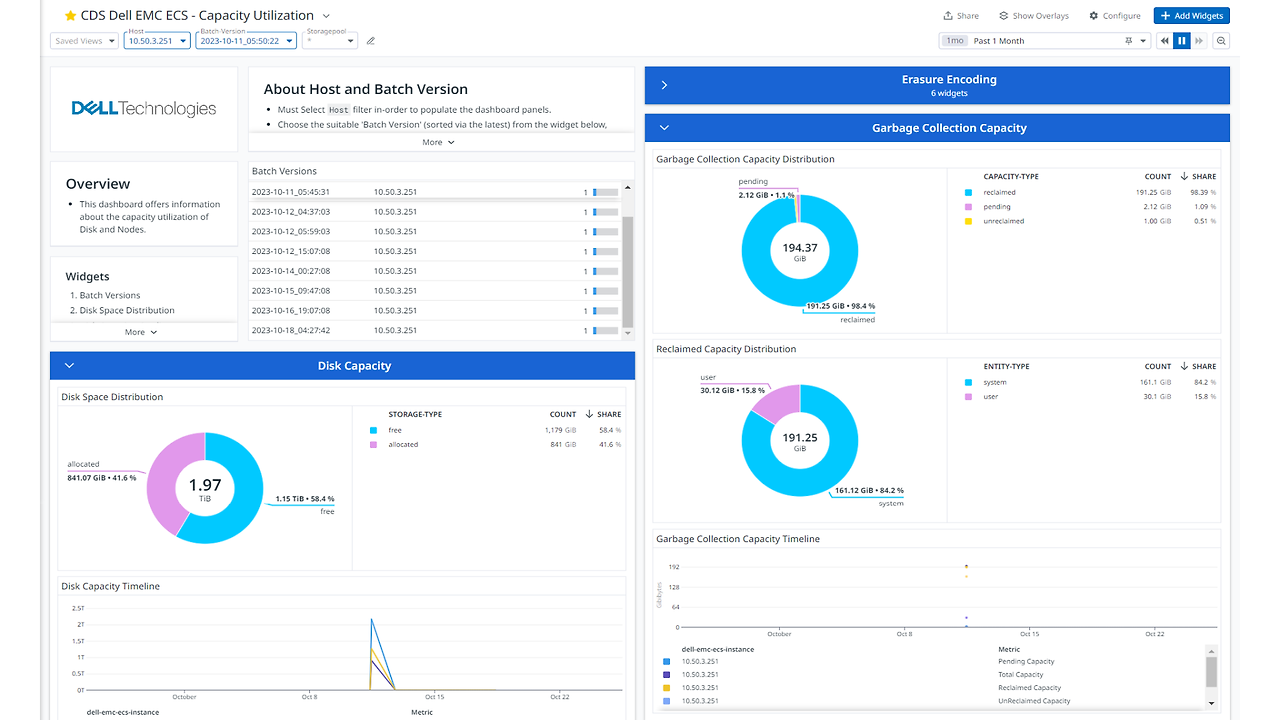The image size is (1280, 720).
Task: Open the time range dropdown arrow
Action: click(1143, 41)
